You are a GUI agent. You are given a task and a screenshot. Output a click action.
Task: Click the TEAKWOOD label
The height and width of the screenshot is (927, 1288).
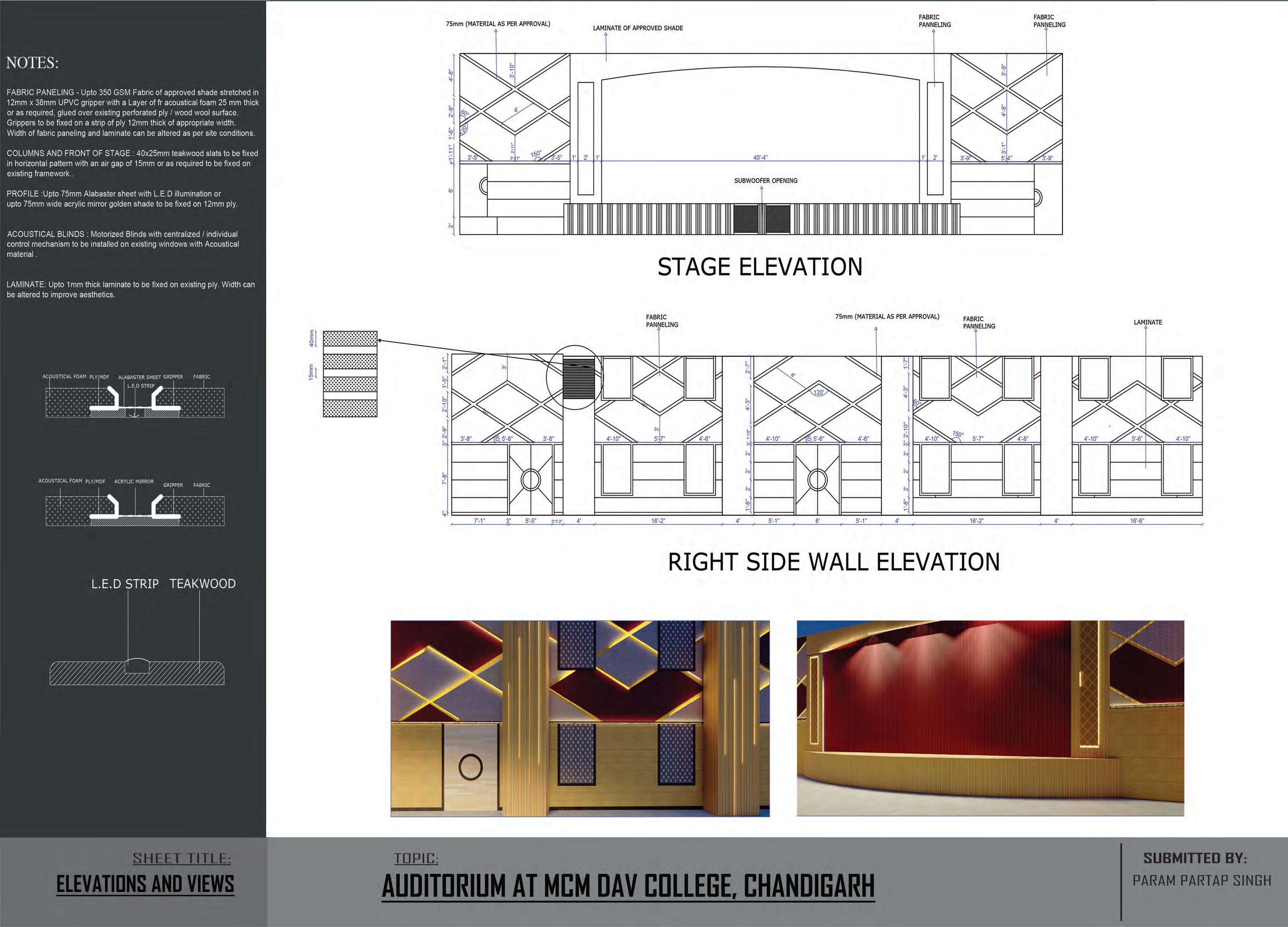[202, 584]
